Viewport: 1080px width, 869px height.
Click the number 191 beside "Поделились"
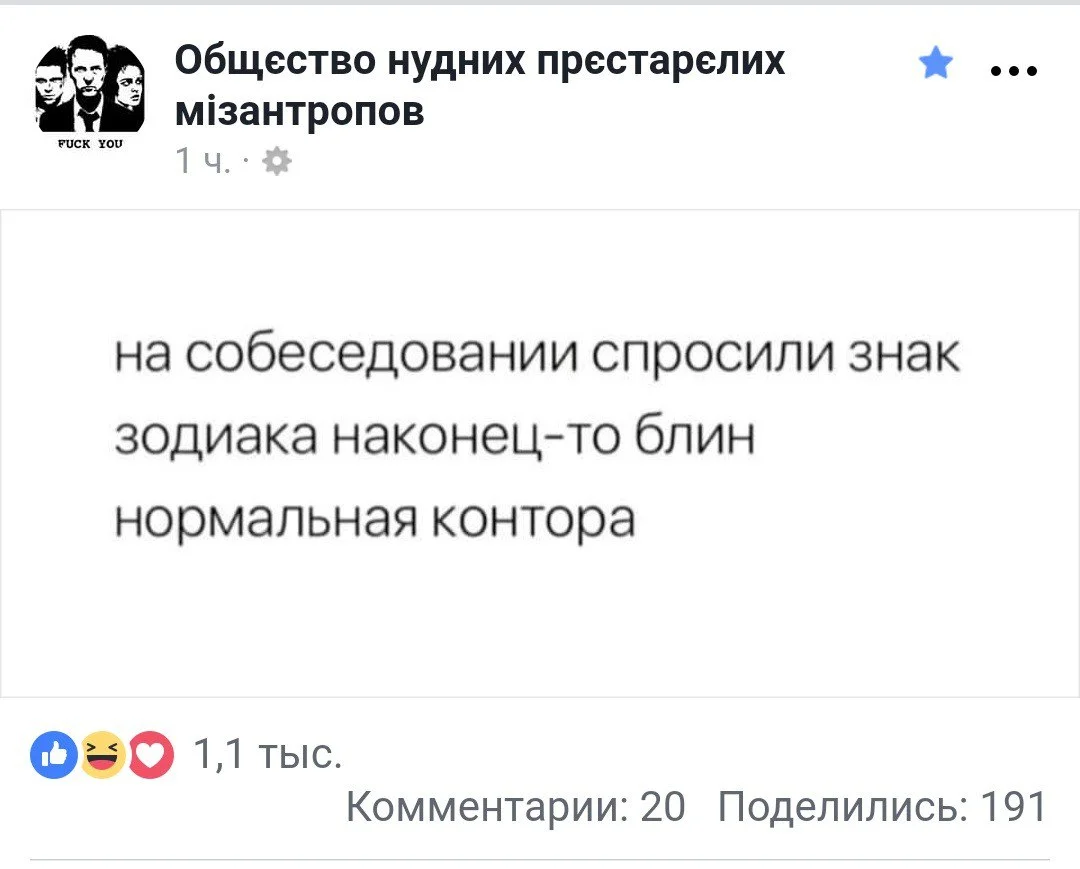pos(1012,806)
